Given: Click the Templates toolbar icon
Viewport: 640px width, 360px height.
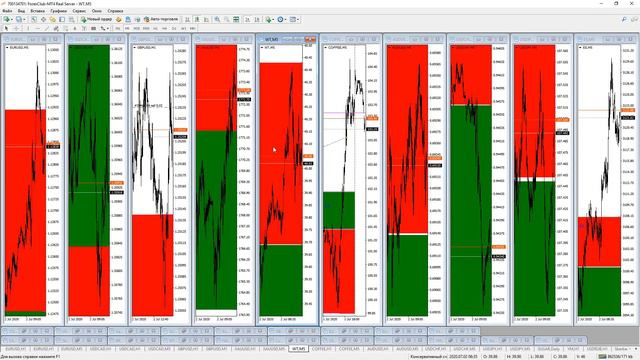Looking at the screenshot, I should pos(293,19).
